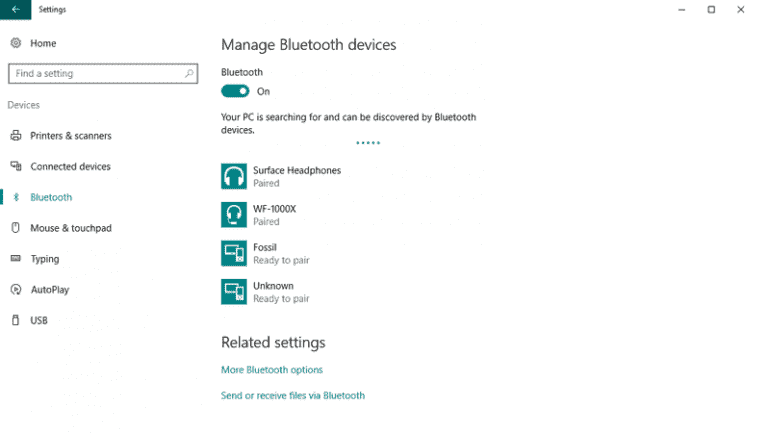Select the Unknown device entry text
Screen dimensions: 770x433
(x=273, y=286)
